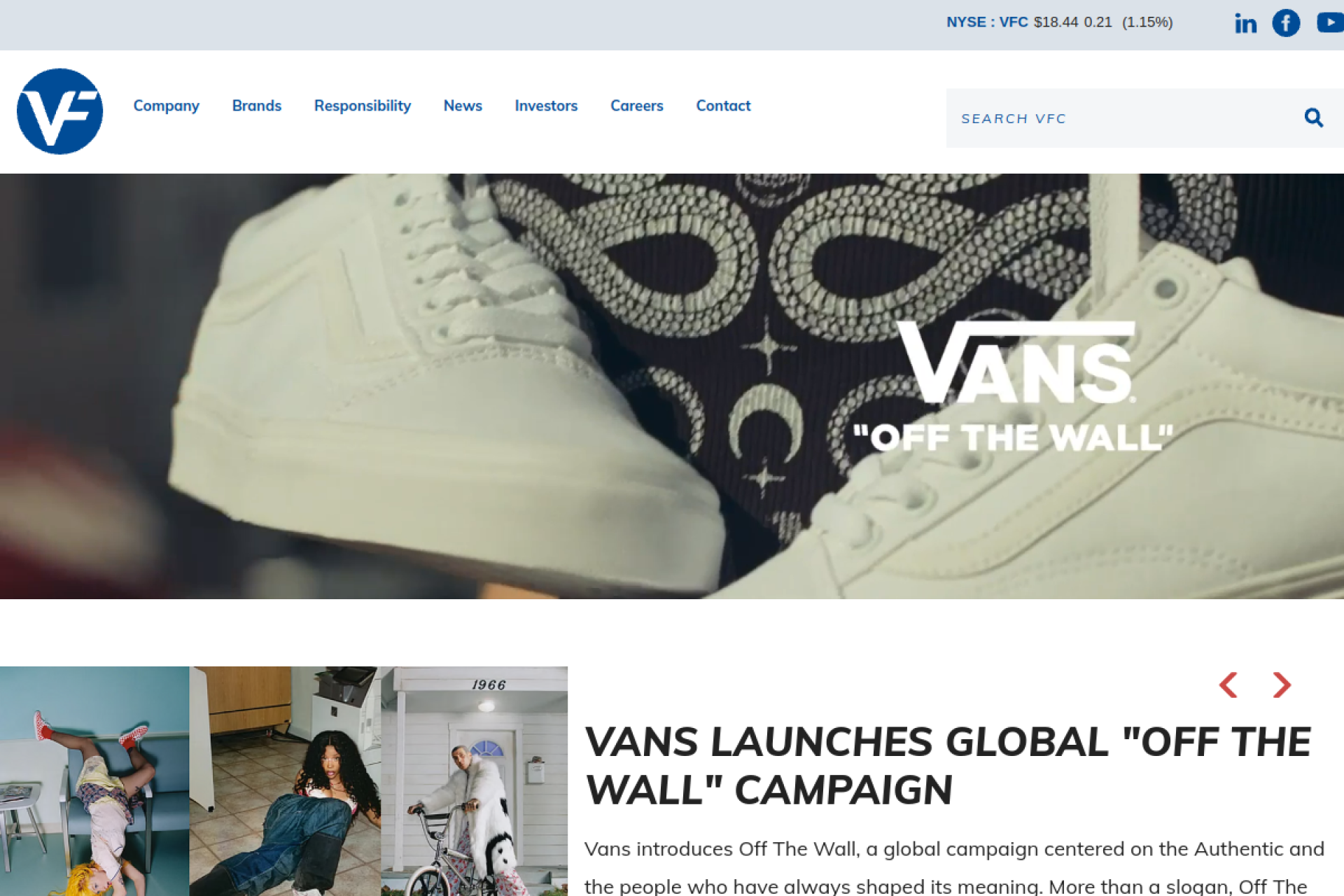Visit the Careers page
This screenshot has width=1344, height=896.
637,106
